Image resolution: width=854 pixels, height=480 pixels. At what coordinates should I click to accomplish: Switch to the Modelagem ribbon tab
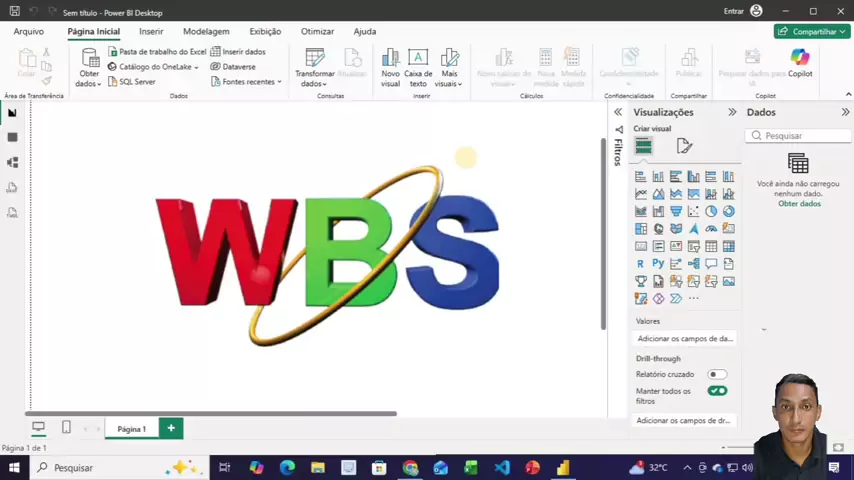206,32
